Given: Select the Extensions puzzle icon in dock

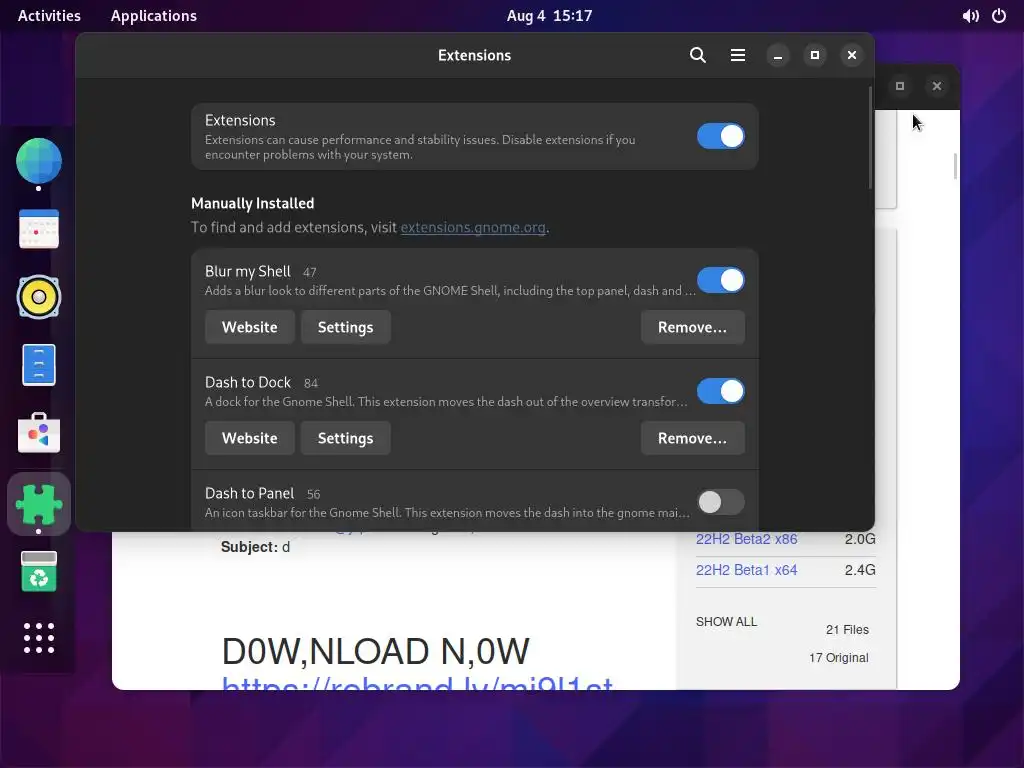Looking at the screenshot, I should (39, 504).
